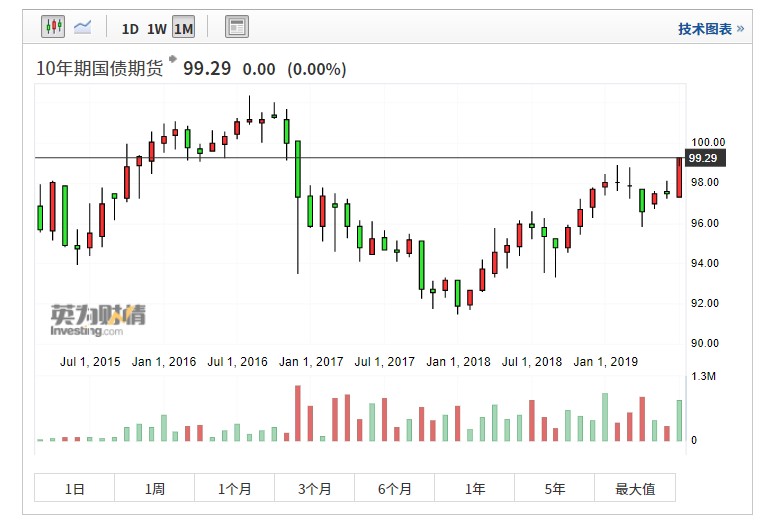
Task: Click the 92.00 price axis label
Action: click(705, 303)
